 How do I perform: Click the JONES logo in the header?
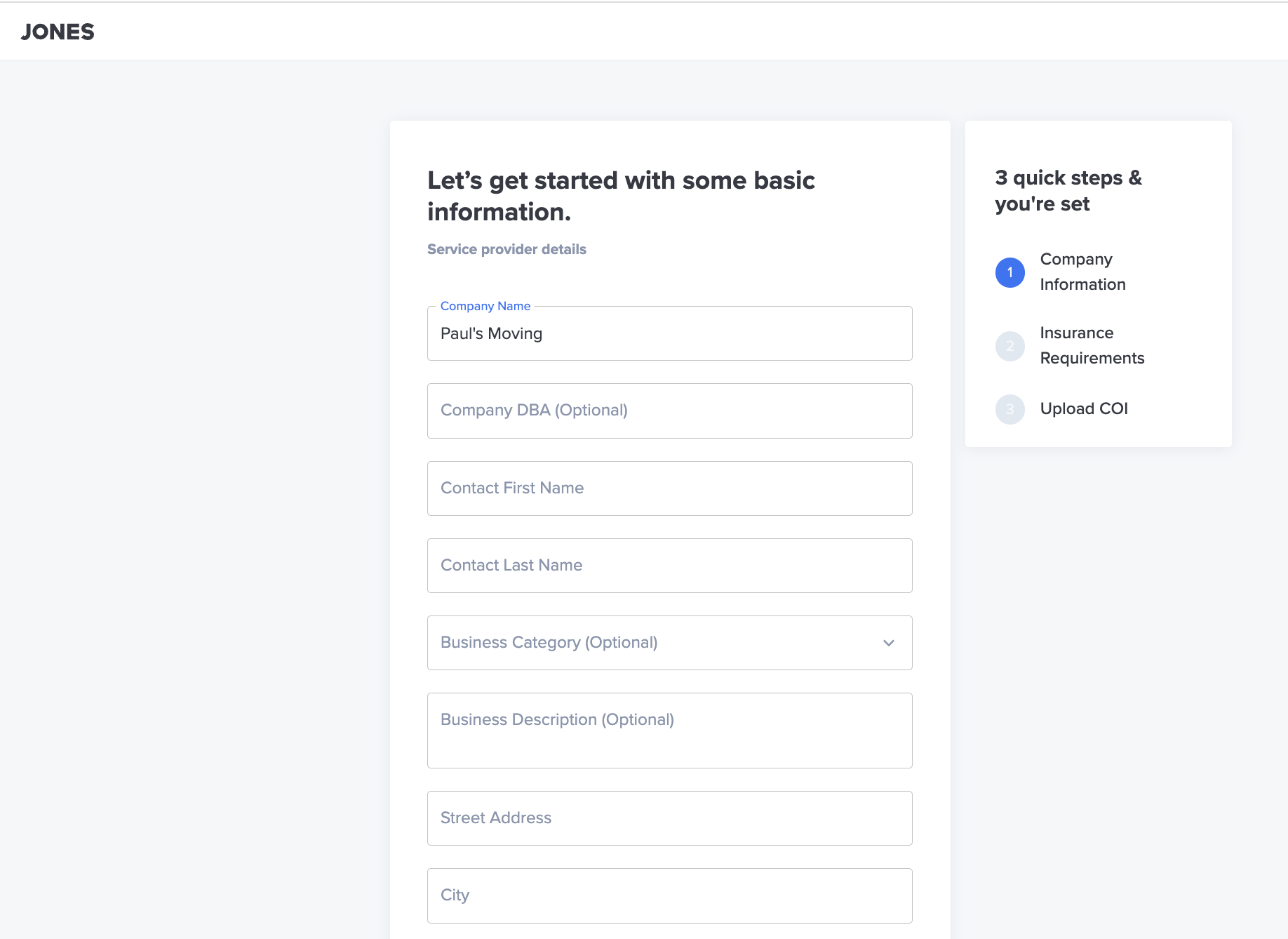[58, 32]
